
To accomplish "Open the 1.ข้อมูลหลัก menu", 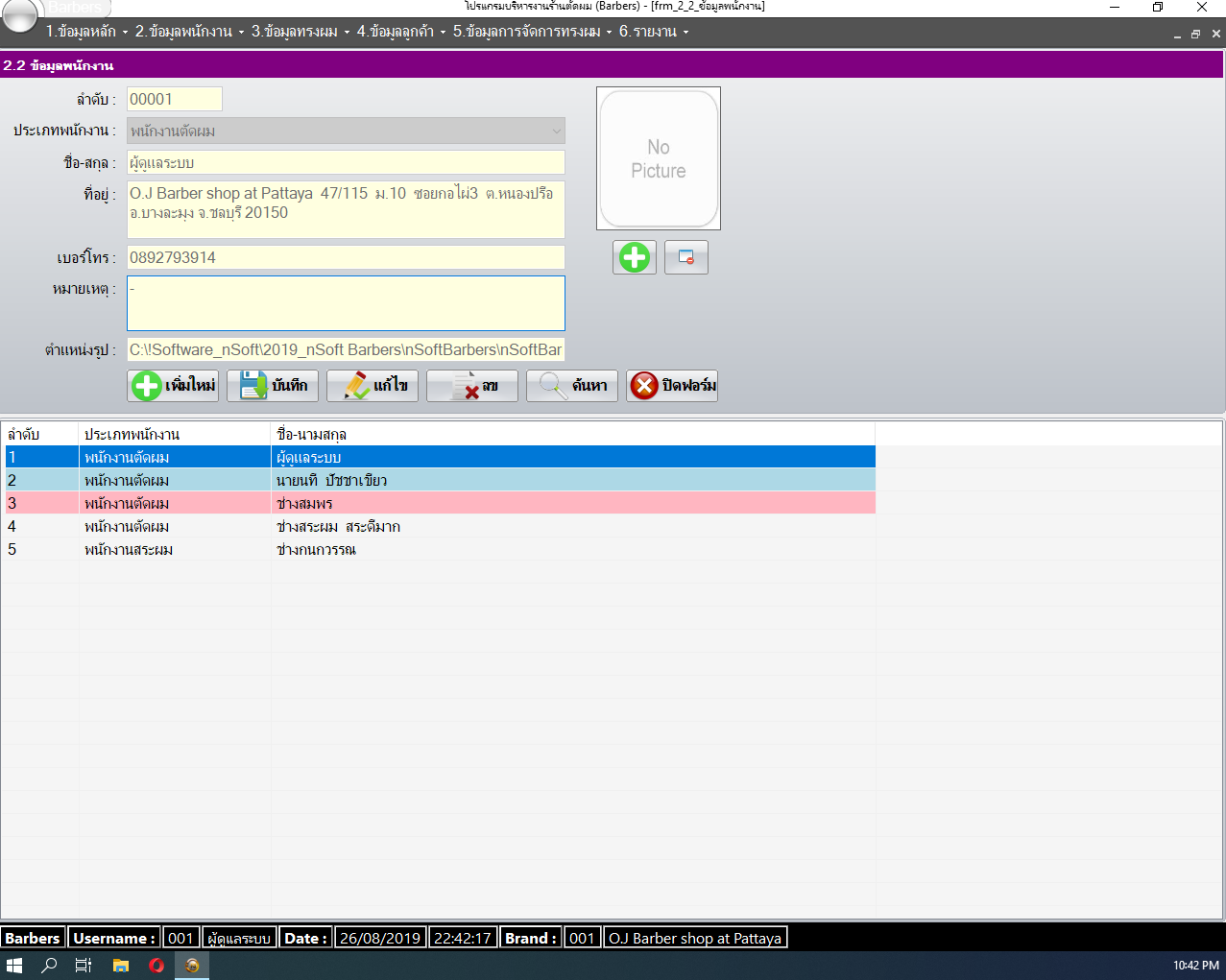I will point(86,32).
